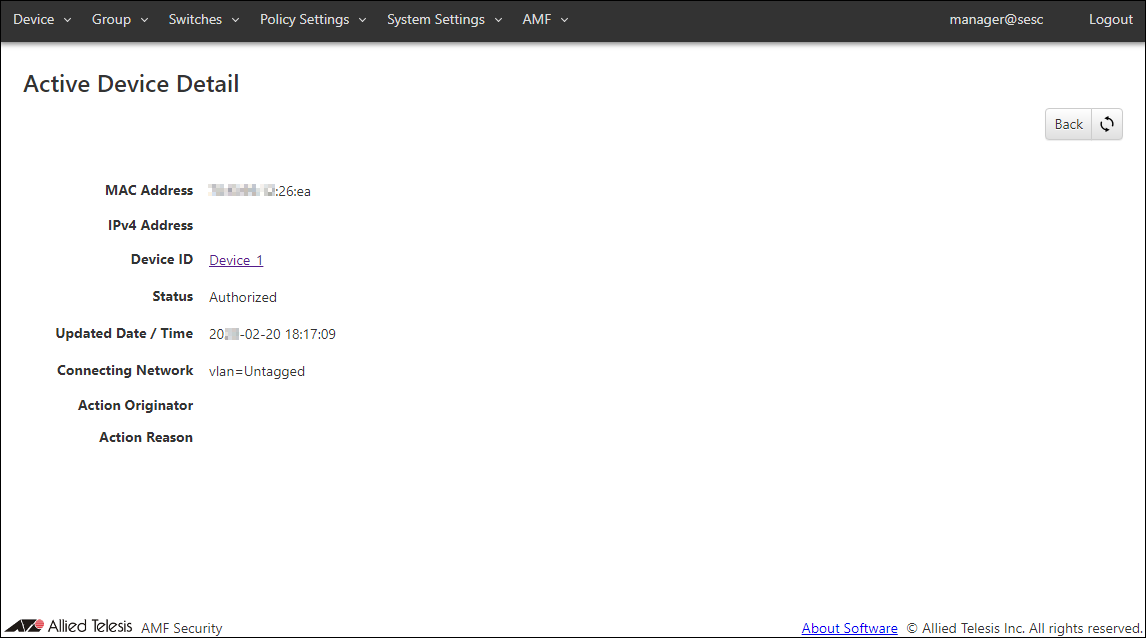
Task: Open the Group menu
Action: [111, 20]
